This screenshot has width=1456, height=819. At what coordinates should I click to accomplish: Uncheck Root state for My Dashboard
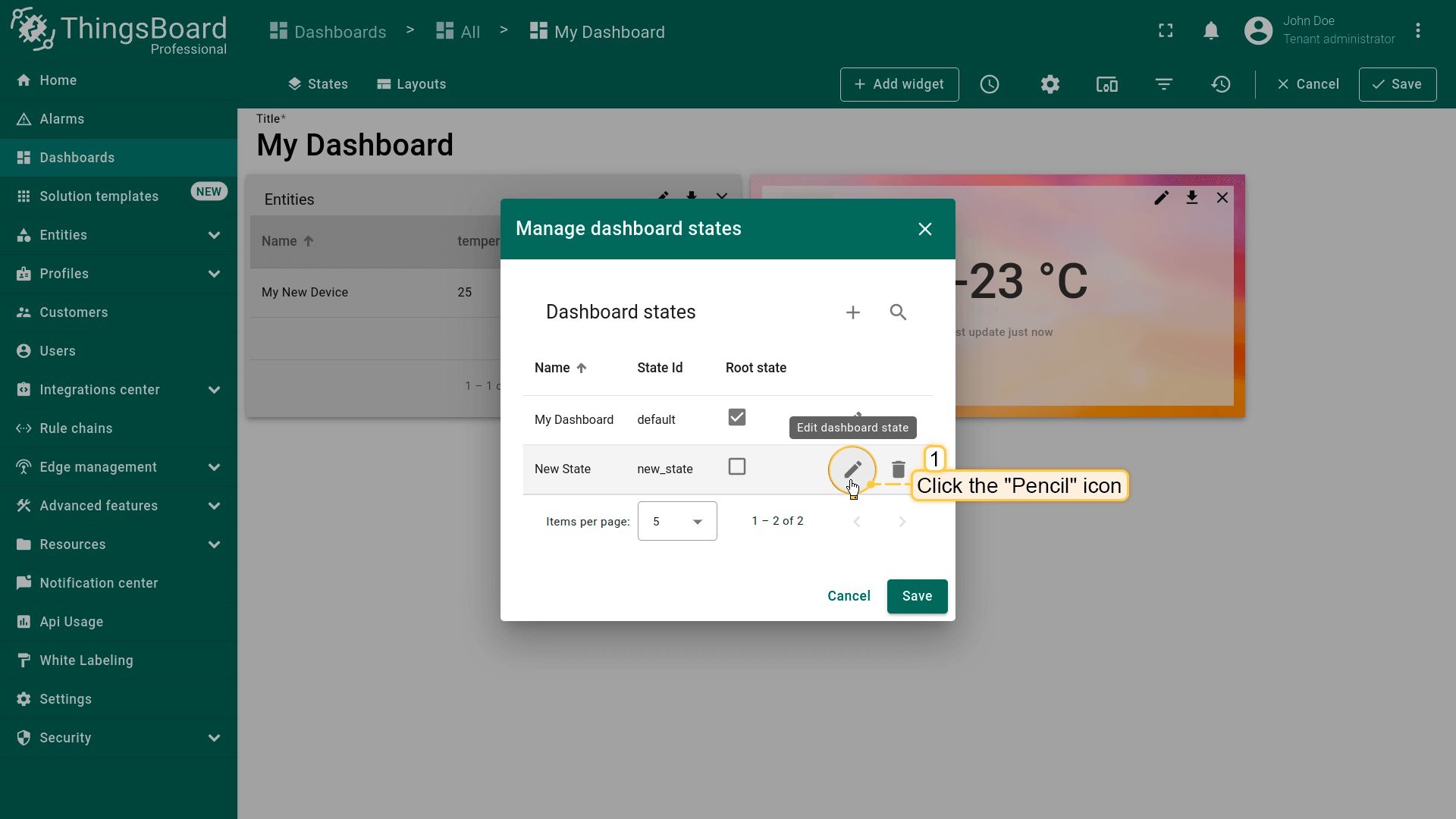pyautogui.click(x=736, y=418)
